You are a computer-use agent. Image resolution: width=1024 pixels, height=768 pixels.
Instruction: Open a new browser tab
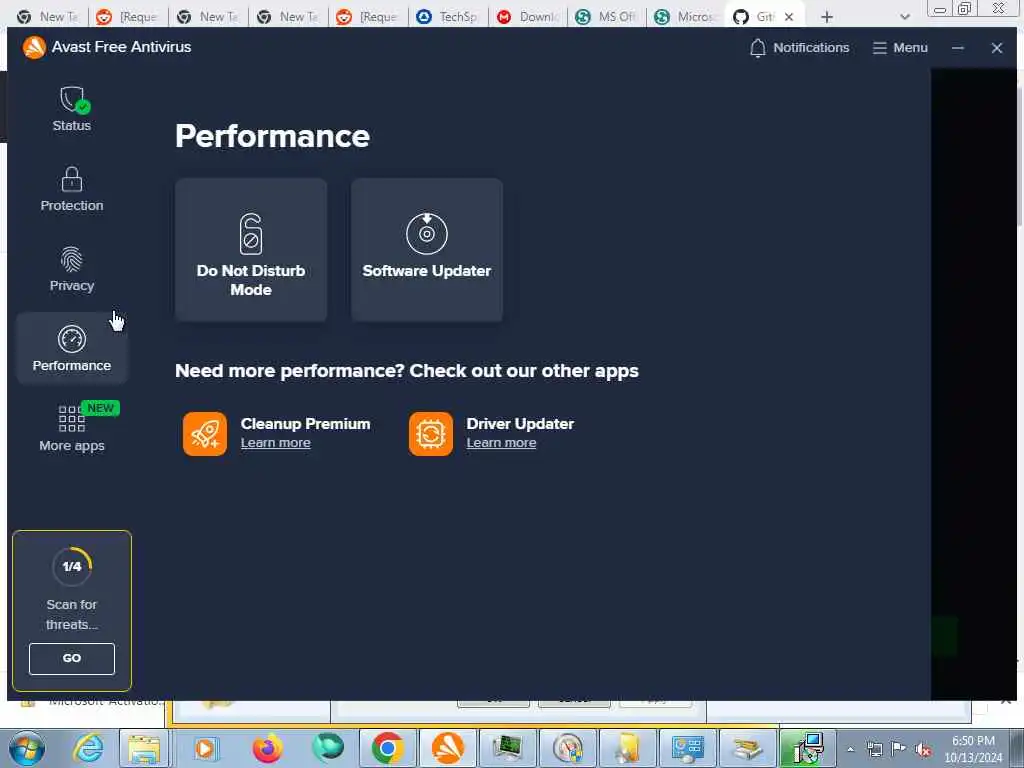coord(827,17)
